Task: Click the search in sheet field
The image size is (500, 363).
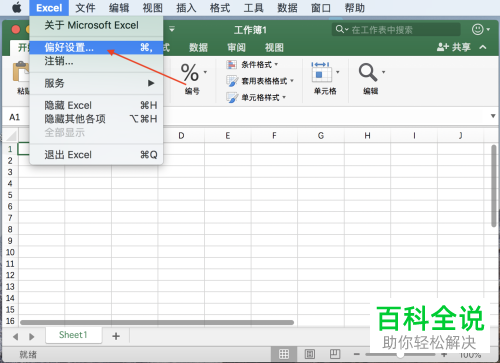Action: (396, 30)
